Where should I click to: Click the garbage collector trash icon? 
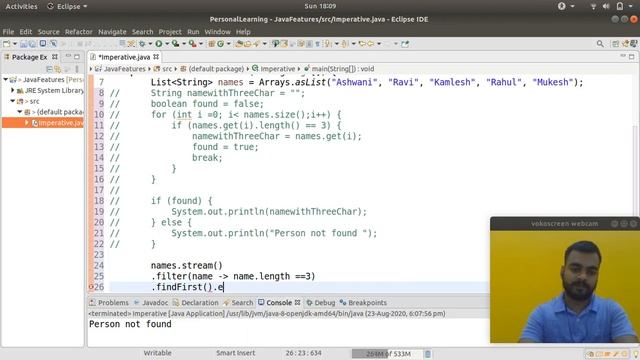(427, 354)
